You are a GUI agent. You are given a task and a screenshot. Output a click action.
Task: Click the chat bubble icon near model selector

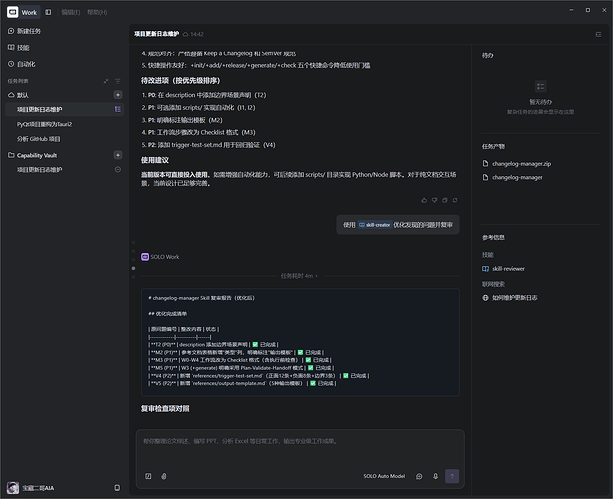(419, 476)
